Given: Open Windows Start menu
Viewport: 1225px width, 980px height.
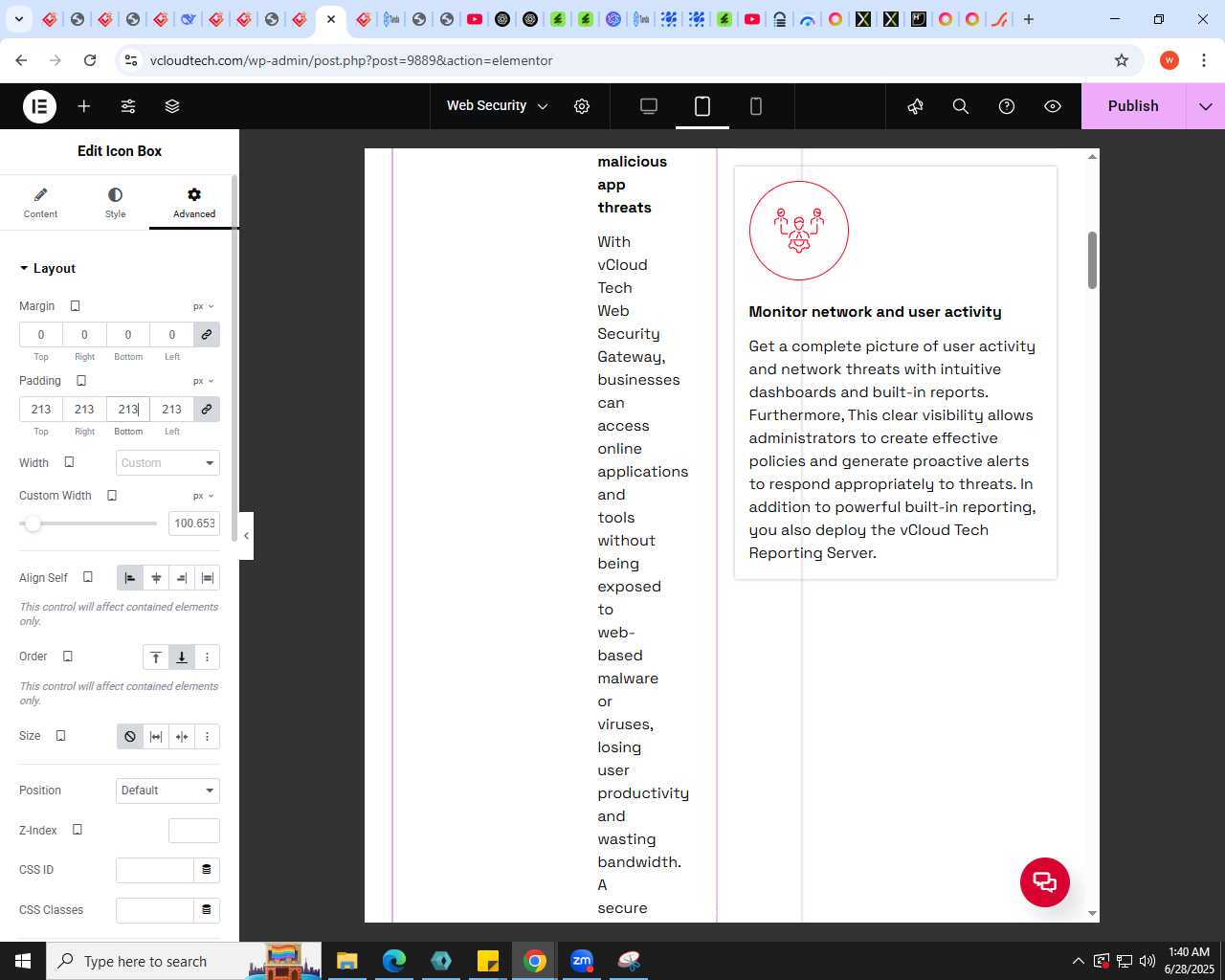Looking at the screenshot, I should (23, 961).
